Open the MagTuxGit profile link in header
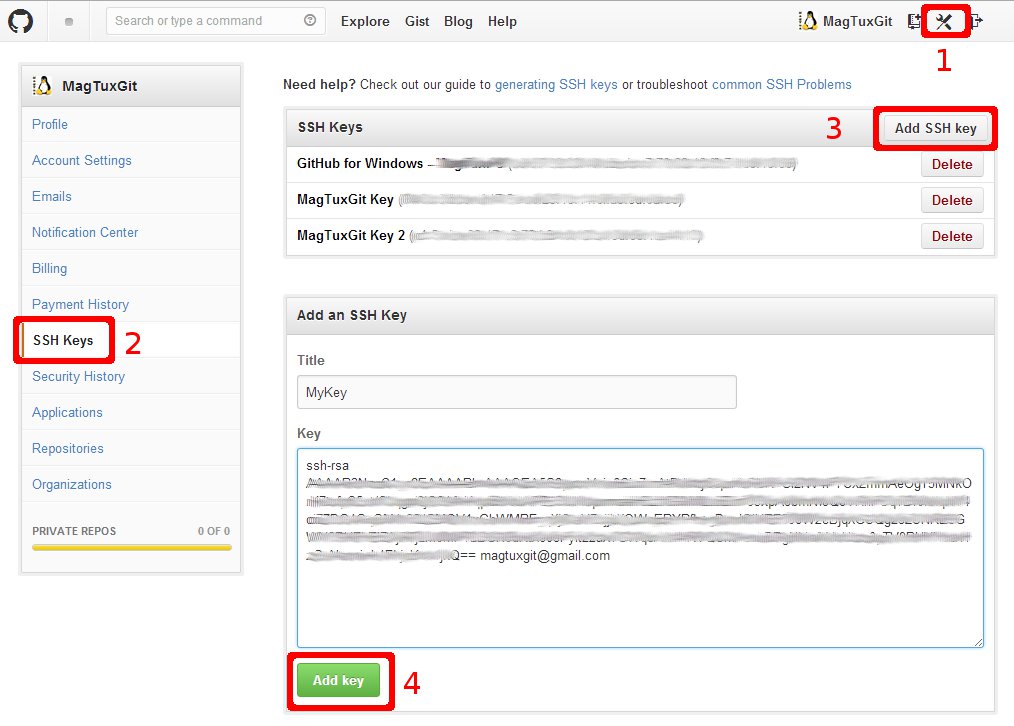 pyautogui.click(x=858, y=21)
